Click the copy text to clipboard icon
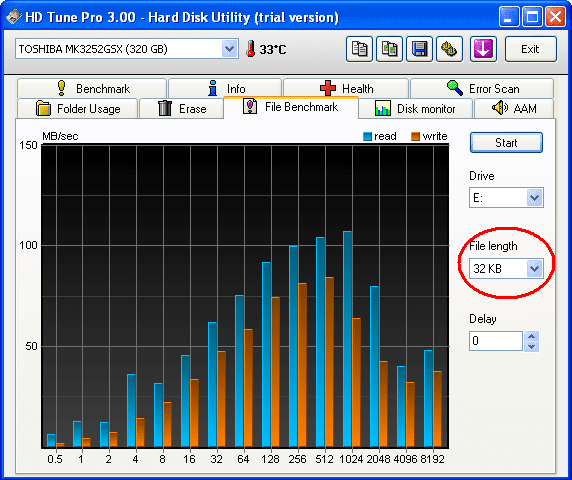 point(359,49)
